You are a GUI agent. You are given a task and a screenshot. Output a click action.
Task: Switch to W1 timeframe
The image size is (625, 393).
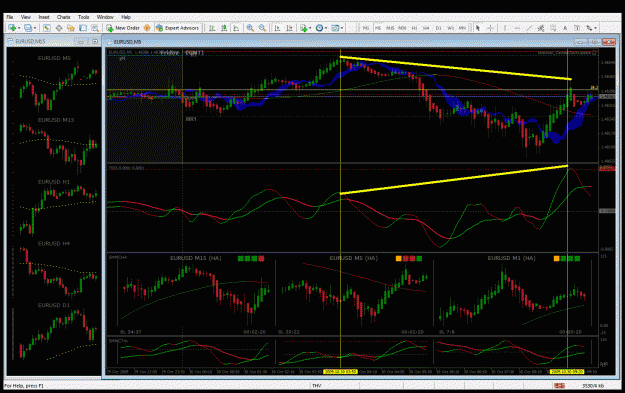[450, 28]
